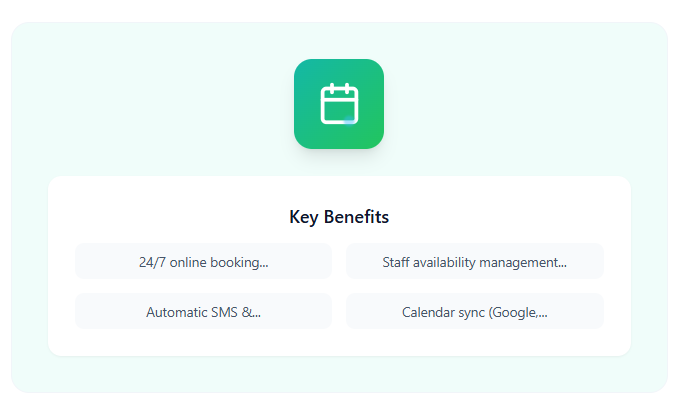
Task: Select the "24/7 online booking..." benefit
Action: 203,262
